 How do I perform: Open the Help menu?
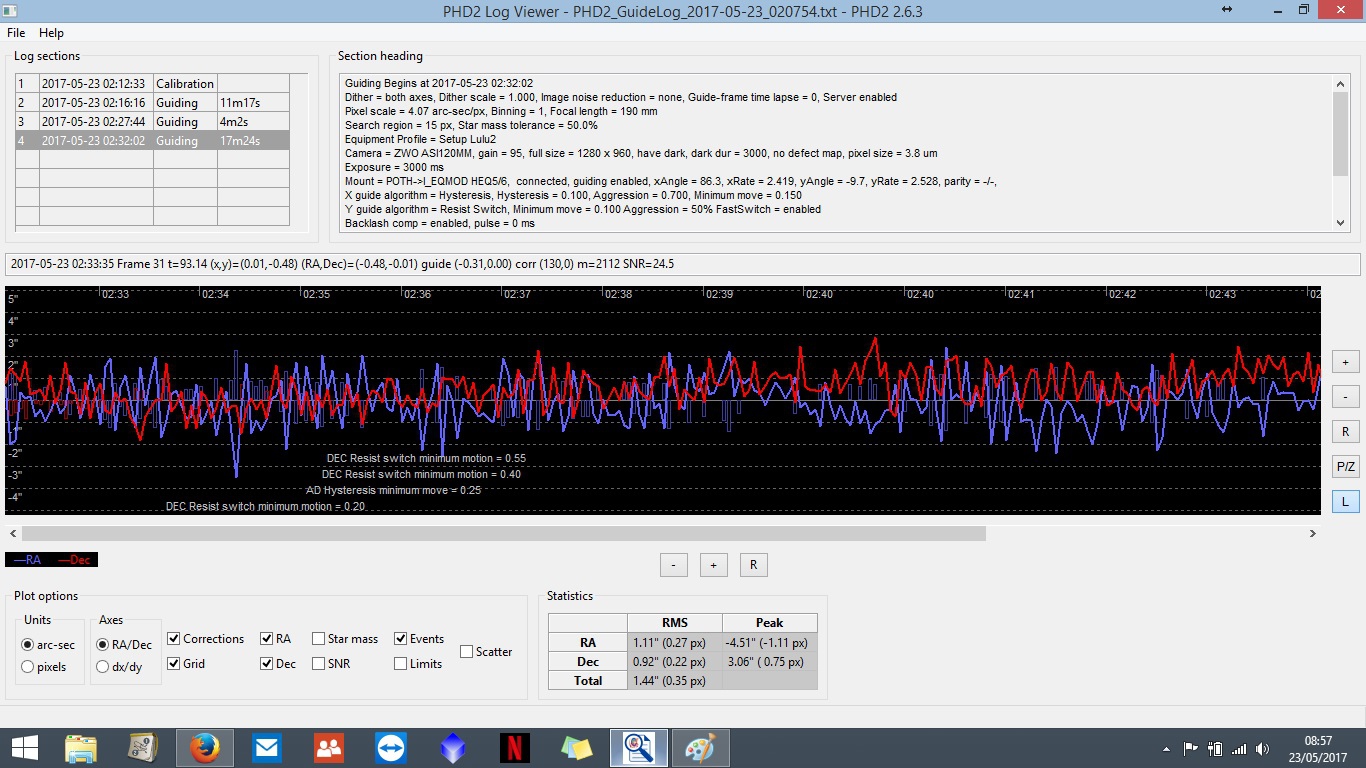click(51, 33)
